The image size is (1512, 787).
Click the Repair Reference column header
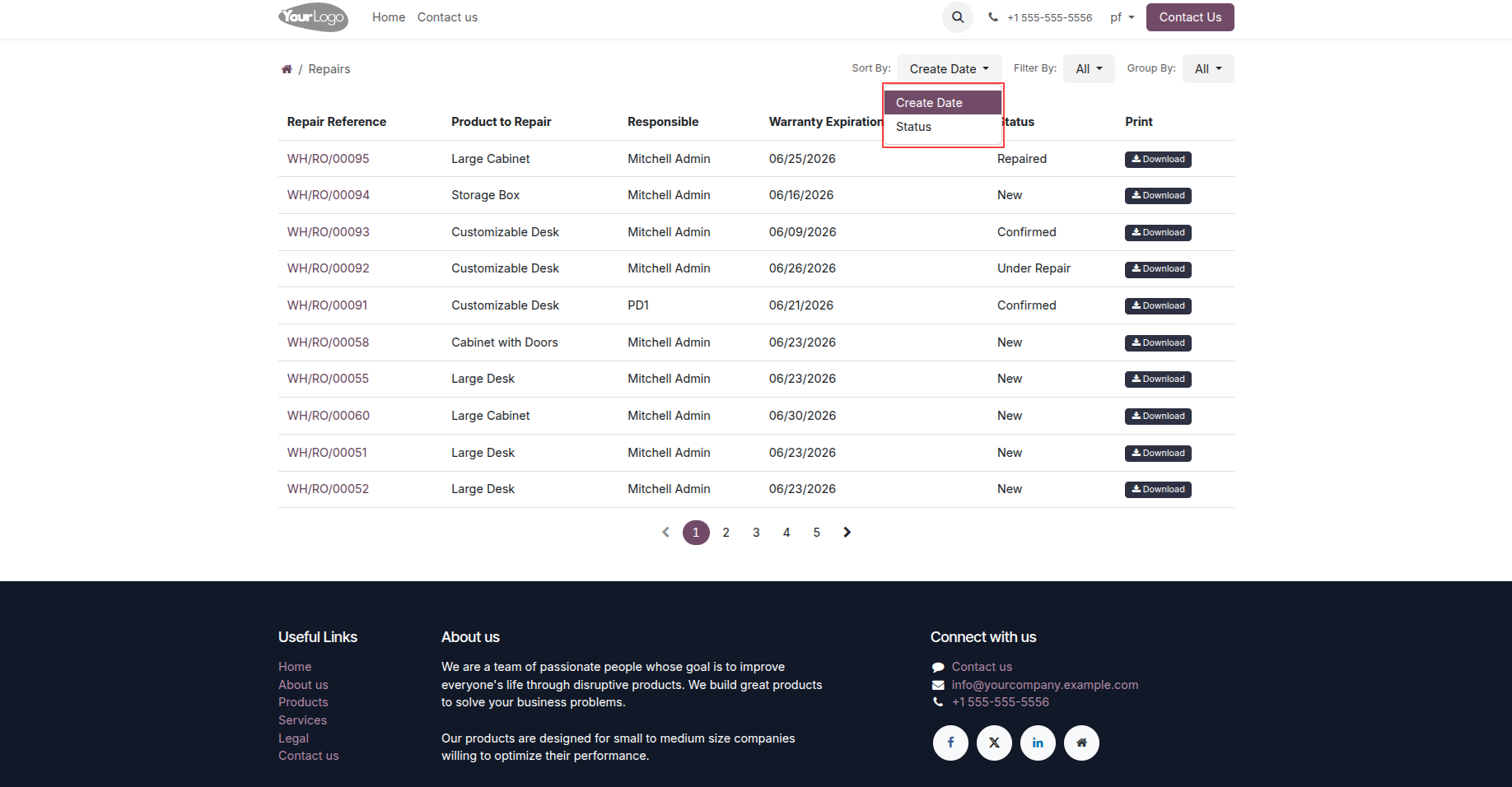337,122
